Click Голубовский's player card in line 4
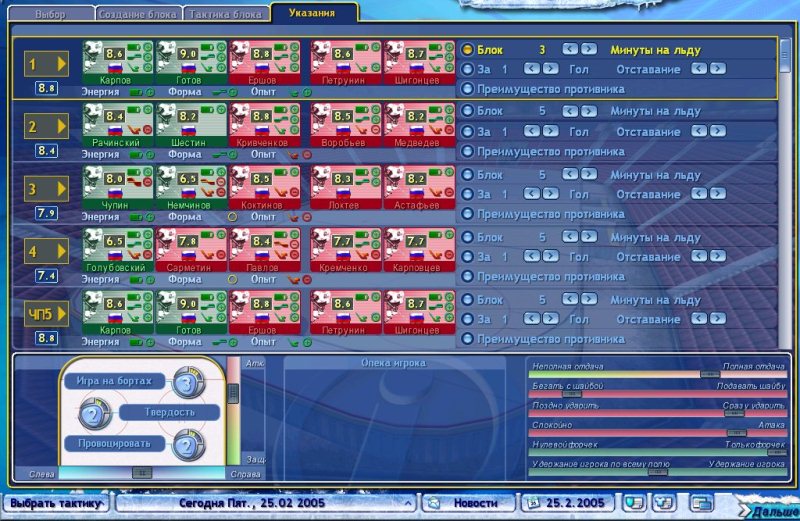This screenshot has height=521, width=800. coord(117,252)
